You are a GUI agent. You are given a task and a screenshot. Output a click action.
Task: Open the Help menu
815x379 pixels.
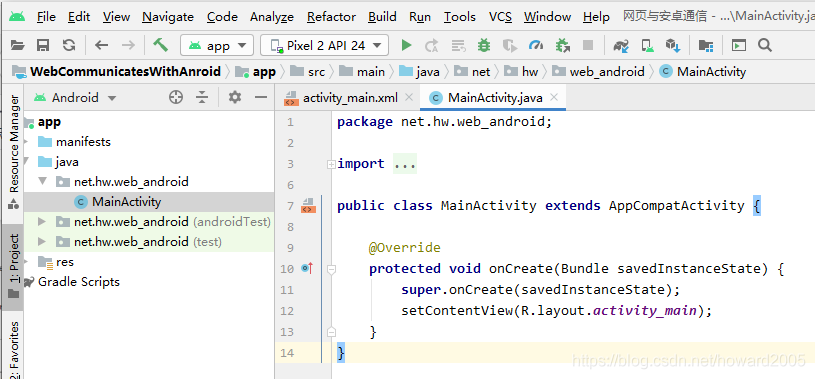click(596, 17)
